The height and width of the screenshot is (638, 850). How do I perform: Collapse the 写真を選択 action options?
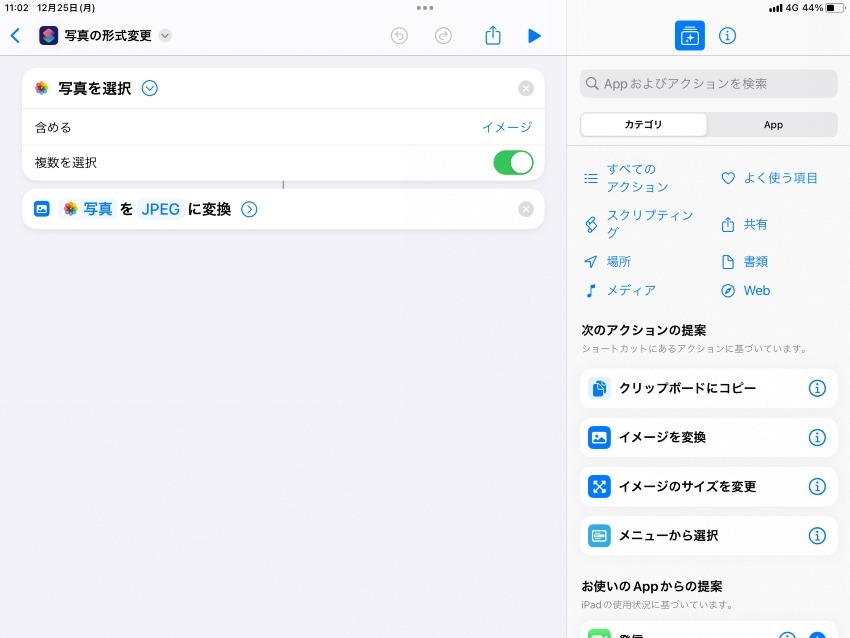(149, 88)
